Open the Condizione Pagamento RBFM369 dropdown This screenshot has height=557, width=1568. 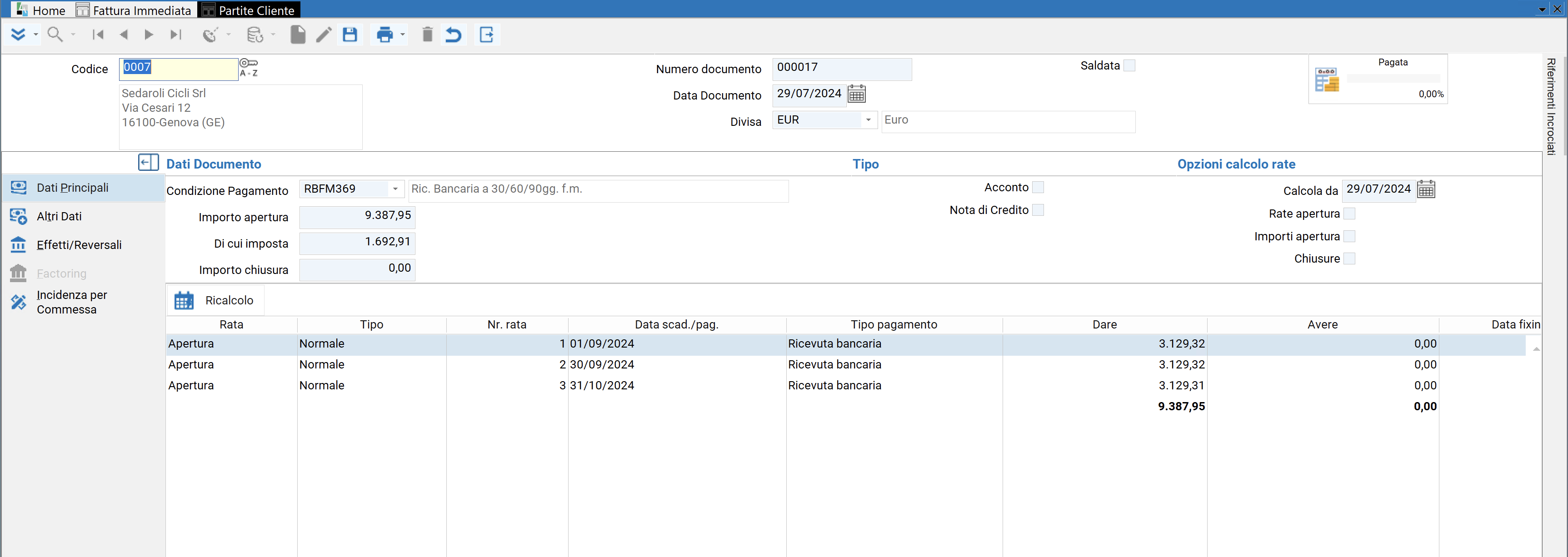click(395, 189)
